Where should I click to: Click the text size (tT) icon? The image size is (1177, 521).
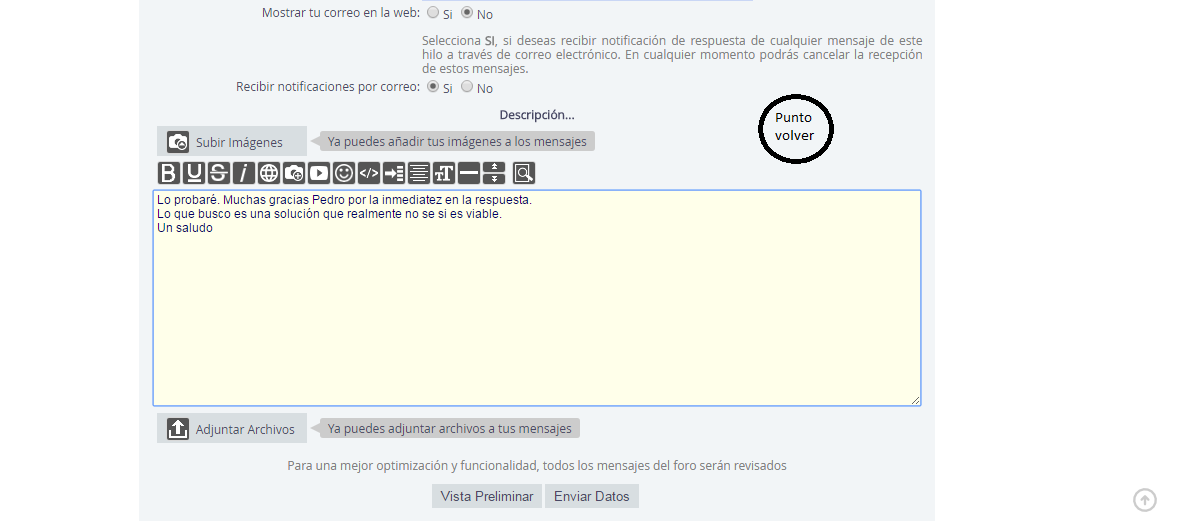[444, 173]
